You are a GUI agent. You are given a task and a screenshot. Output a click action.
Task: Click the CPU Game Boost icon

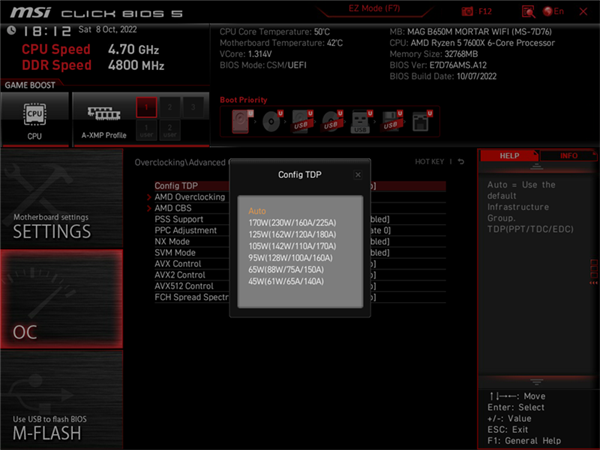point(35,115)
